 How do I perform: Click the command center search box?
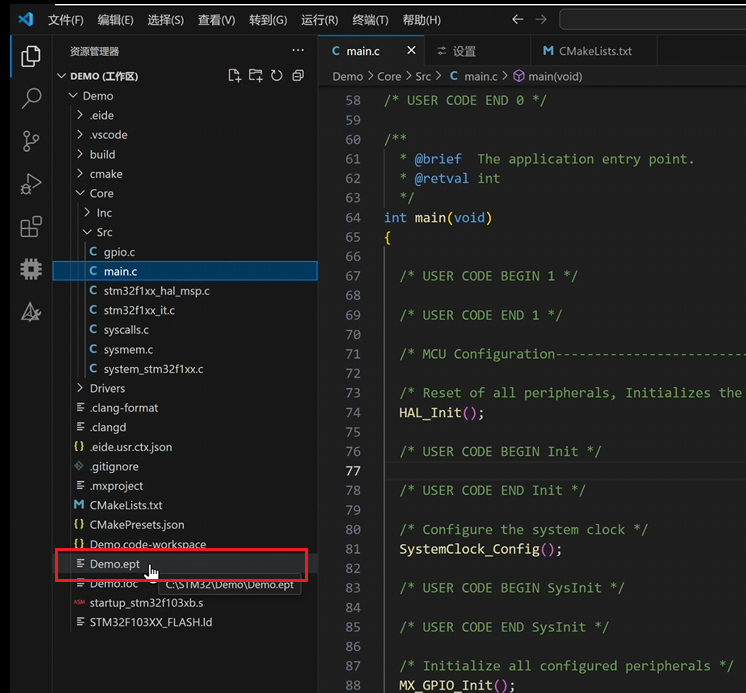[x=652, y=20]
